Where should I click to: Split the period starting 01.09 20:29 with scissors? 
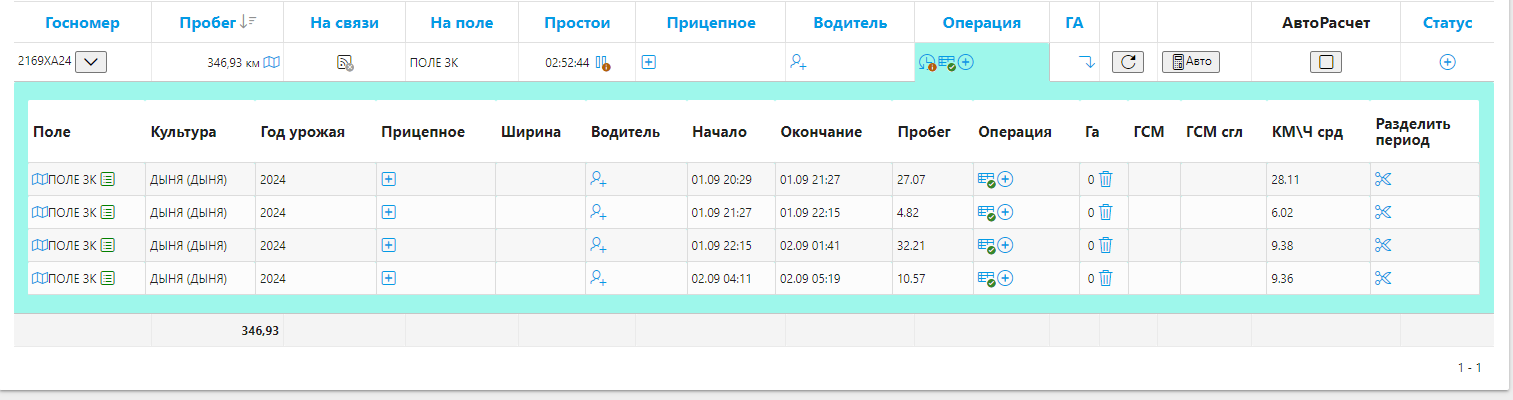1383,179
